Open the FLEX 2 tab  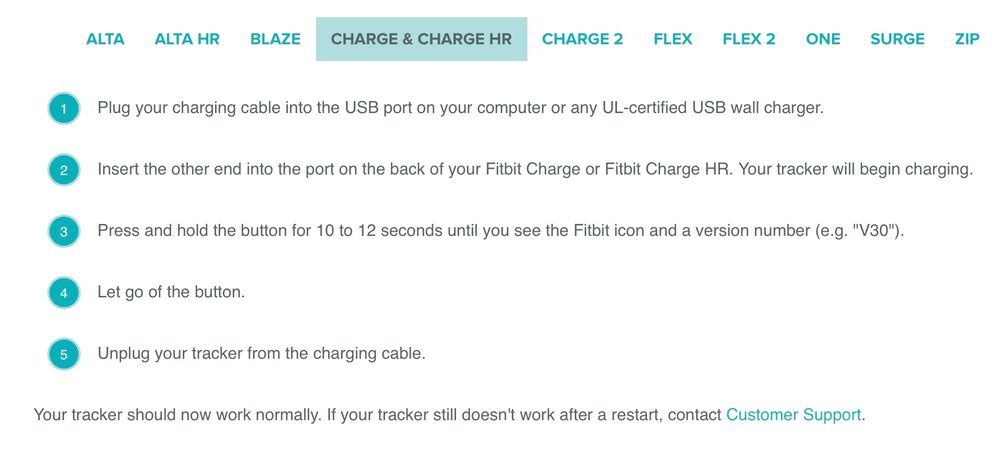coord(749,39)
